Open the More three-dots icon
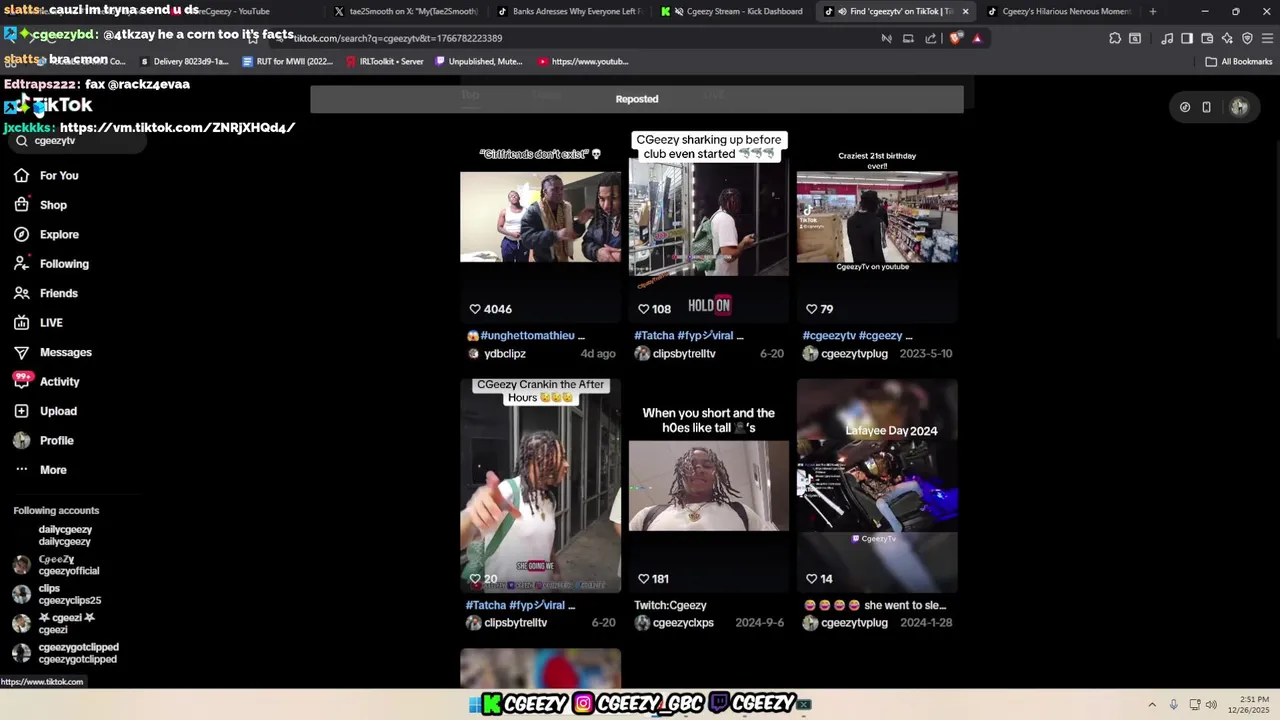This screenshot has height=720, width=1280. pos(21,470)
